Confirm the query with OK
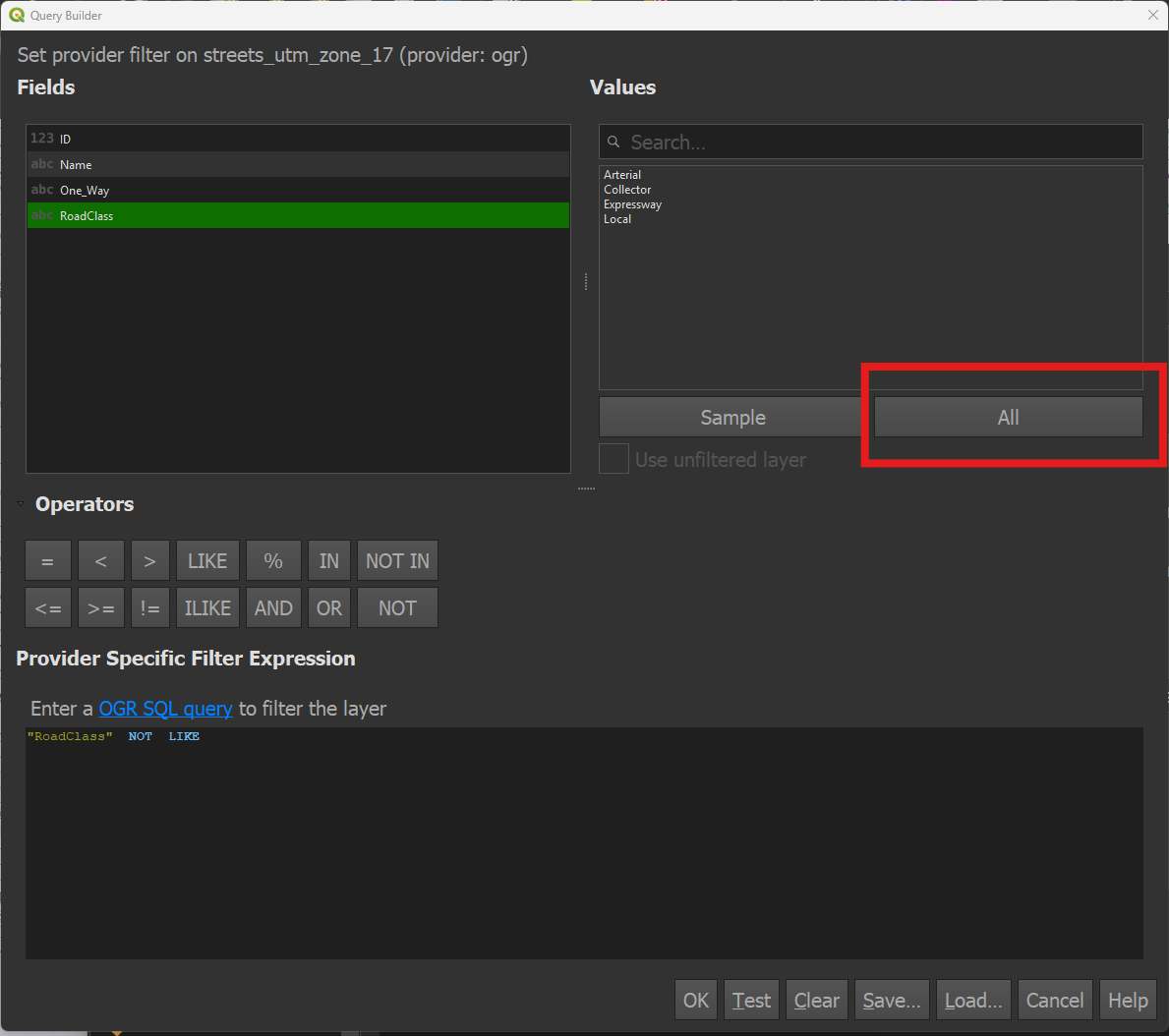The width and height of the screenshot is (1169, 1036). (x=695, y=1001)
